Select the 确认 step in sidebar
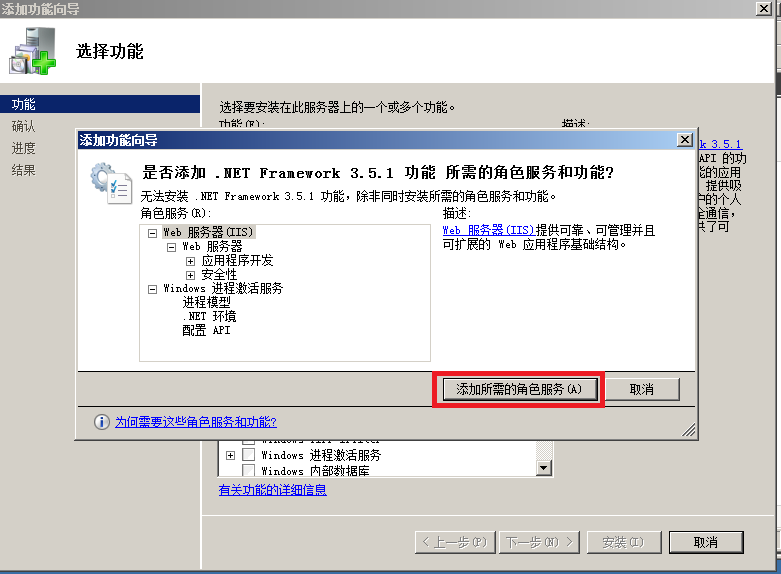781x574 pixels. click(x=23, y=126)
